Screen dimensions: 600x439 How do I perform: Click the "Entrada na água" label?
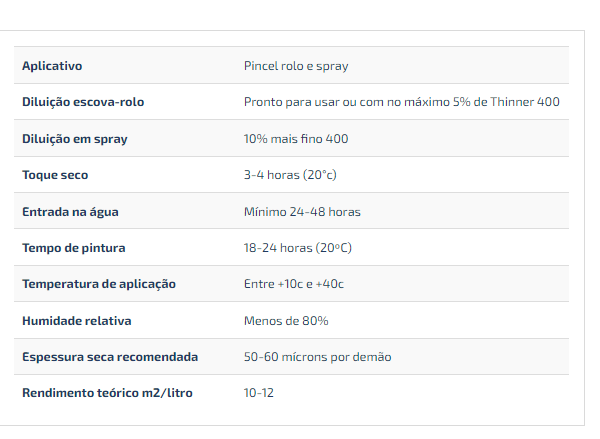click(70, 212)
